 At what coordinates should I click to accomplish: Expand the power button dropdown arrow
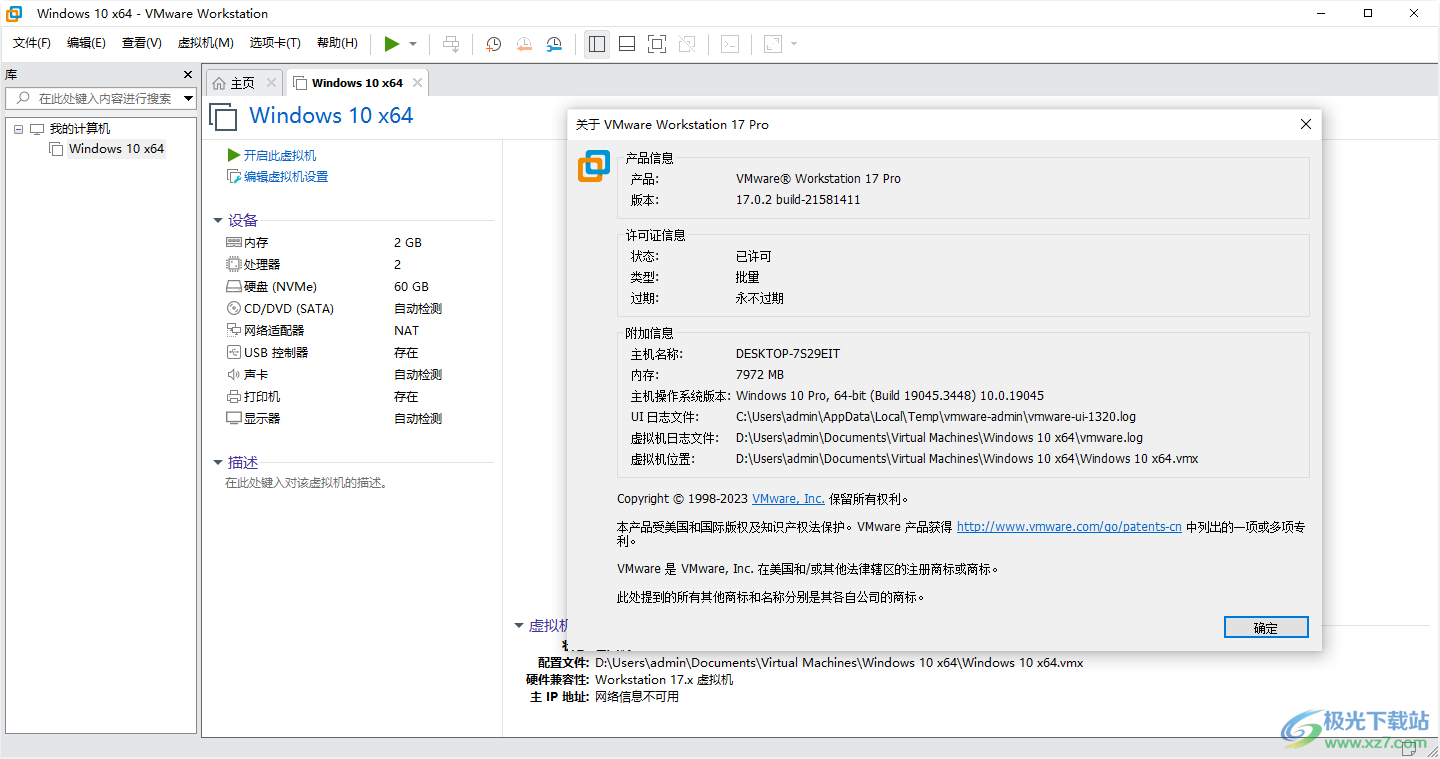[x=411, y=43]
